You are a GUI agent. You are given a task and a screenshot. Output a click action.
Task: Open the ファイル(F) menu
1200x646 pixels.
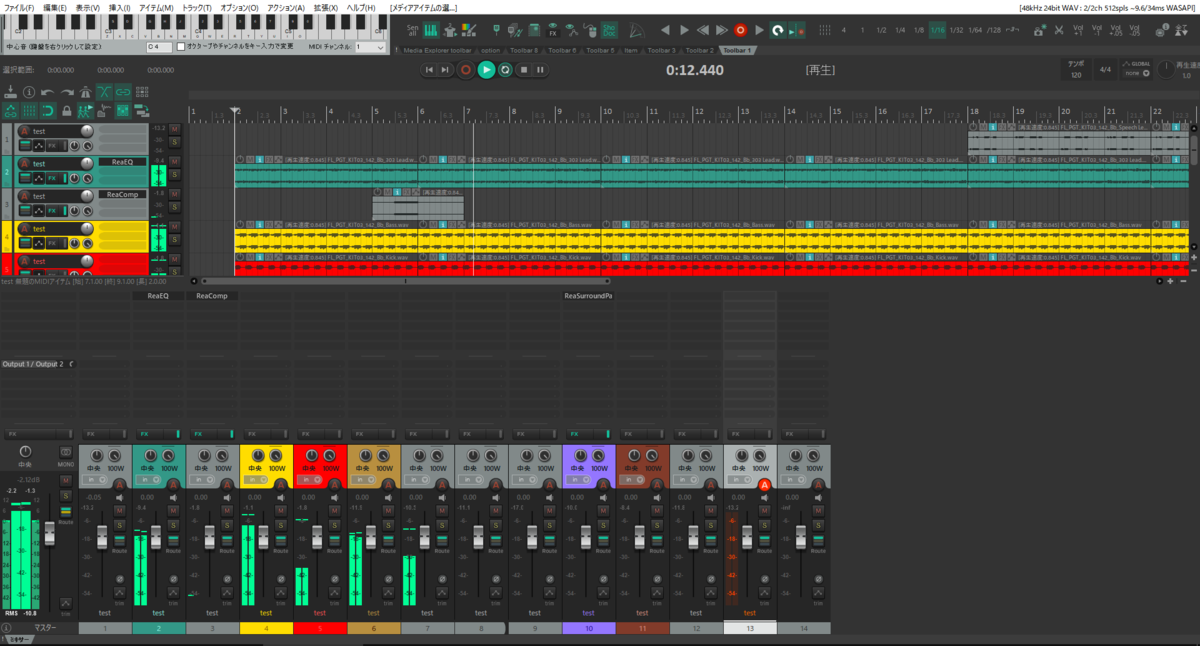(18, 7)
